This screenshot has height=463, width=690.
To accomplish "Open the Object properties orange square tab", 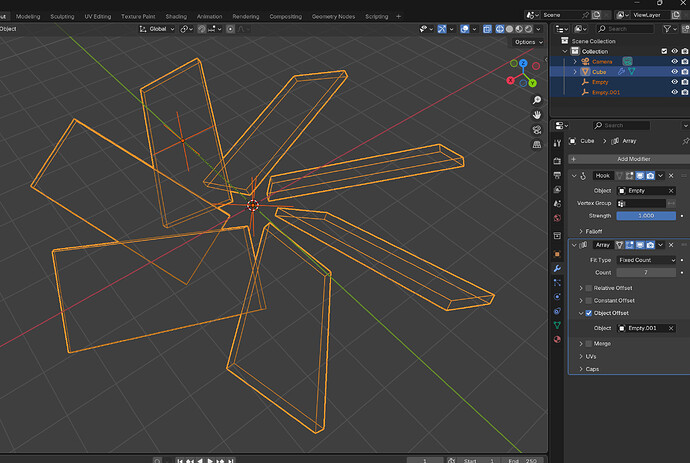I will point(557,254).
